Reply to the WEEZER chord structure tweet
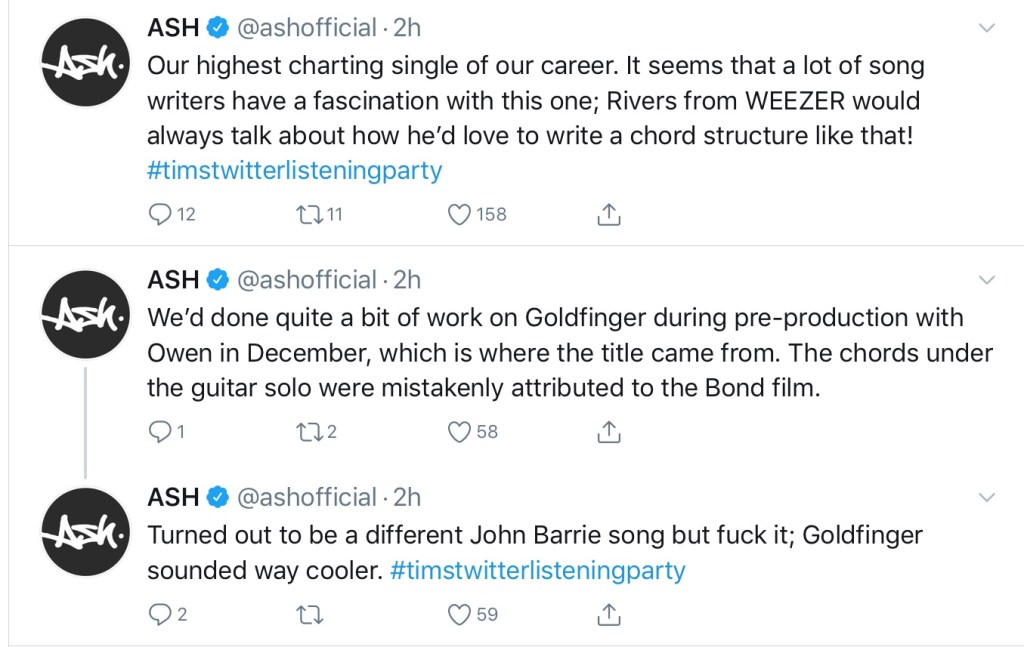The height and width of the screenshot is (647, 1024). point(161,214)
